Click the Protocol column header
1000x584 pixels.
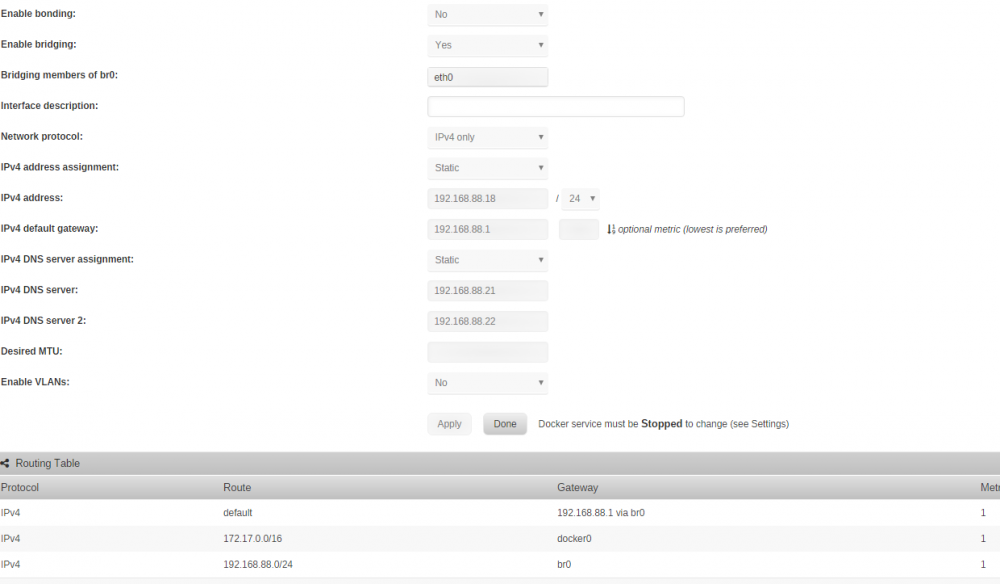(x=20, y=487)
